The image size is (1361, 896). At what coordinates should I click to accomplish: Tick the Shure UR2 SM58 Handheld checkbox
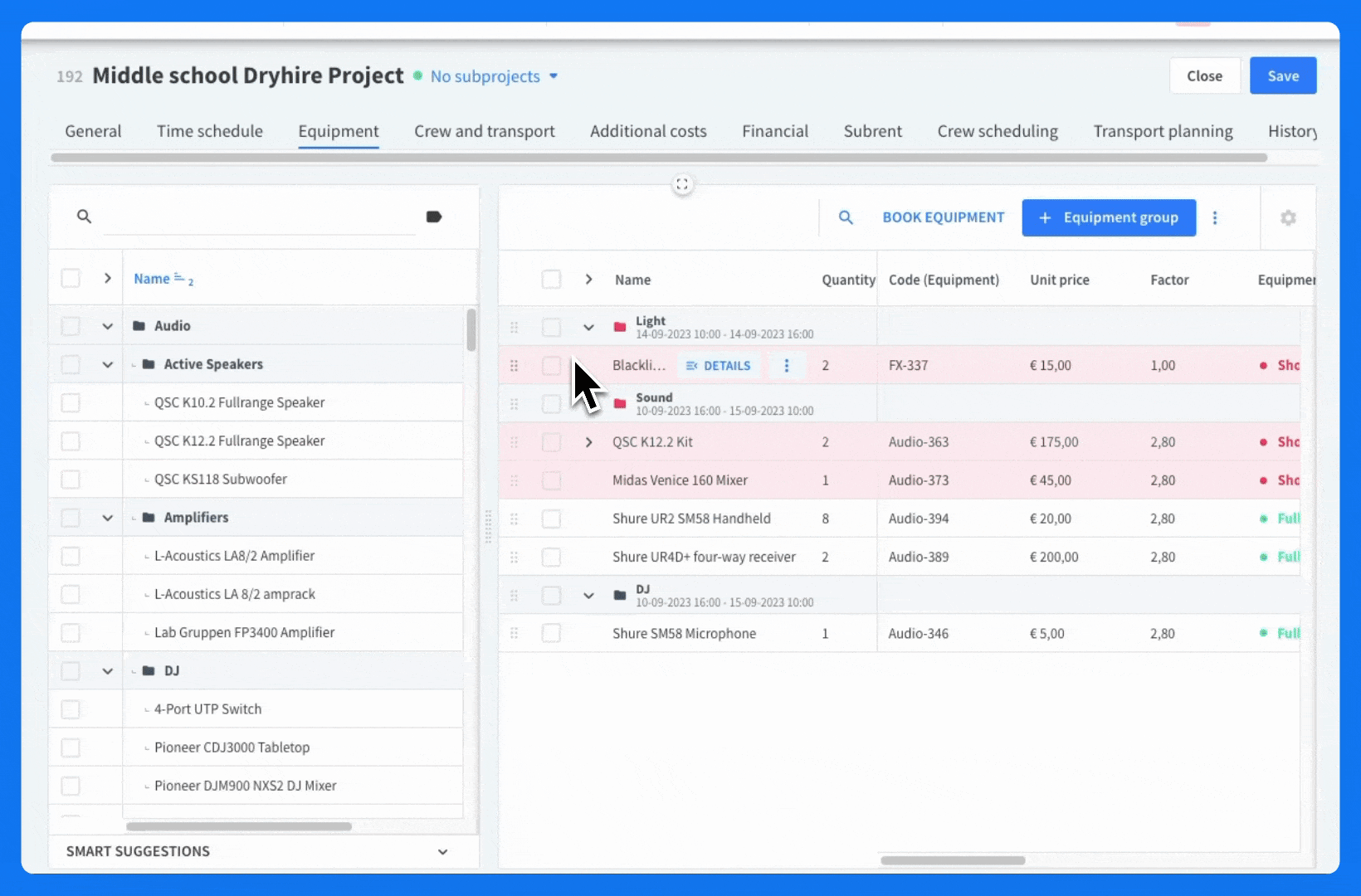click(x=551, y=519)
